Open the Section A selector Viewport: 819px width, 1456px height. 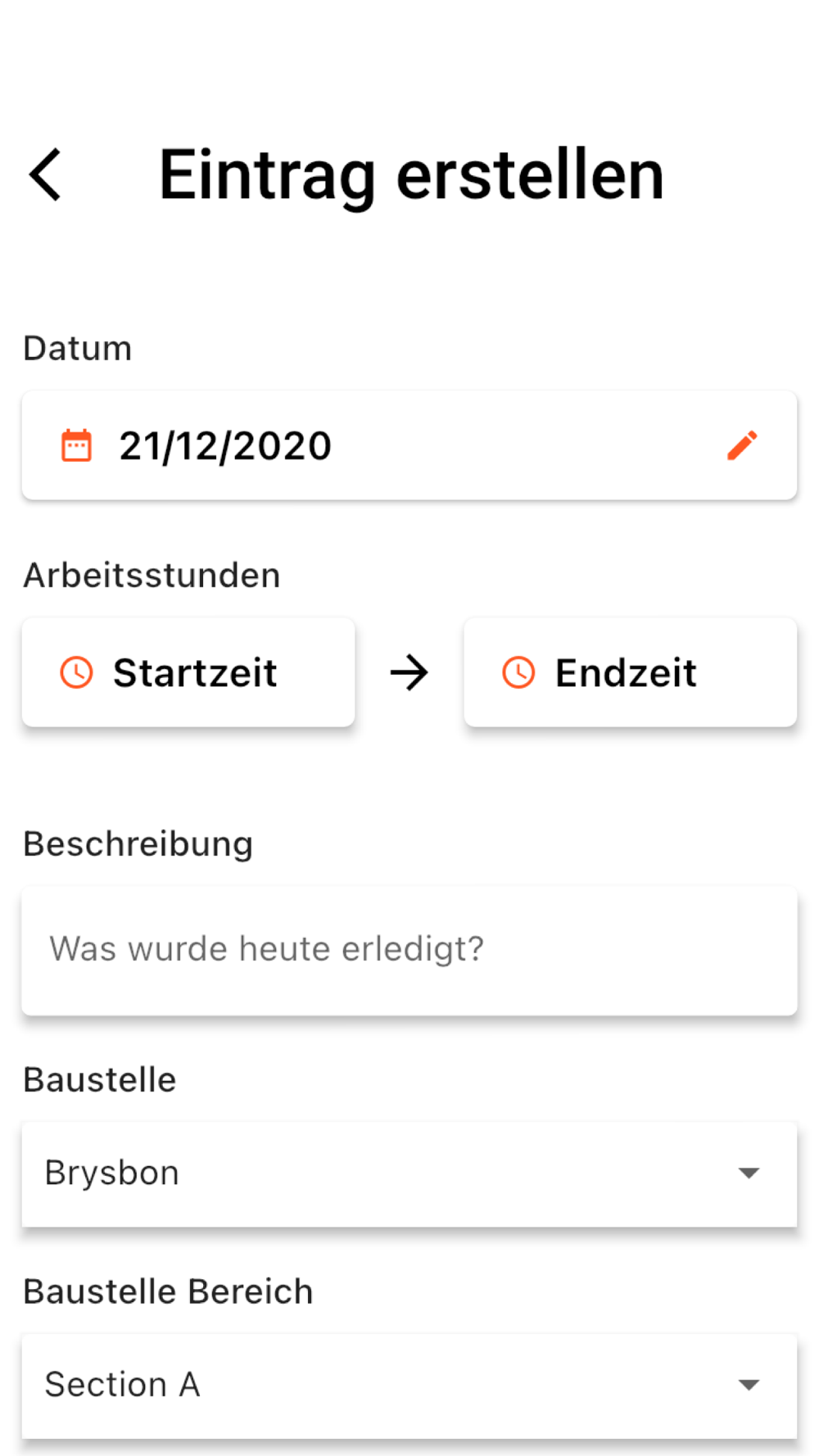click(409, 1386)
